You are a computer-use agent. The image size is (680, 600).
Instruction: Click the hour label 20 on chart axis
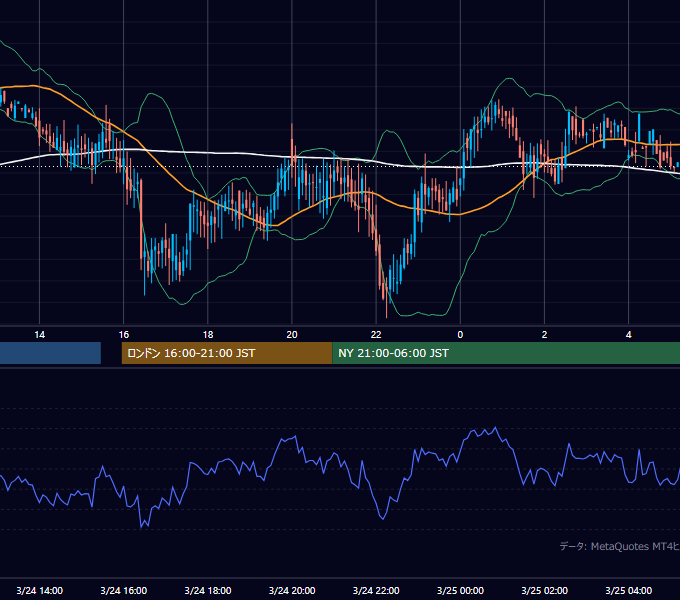292,335
